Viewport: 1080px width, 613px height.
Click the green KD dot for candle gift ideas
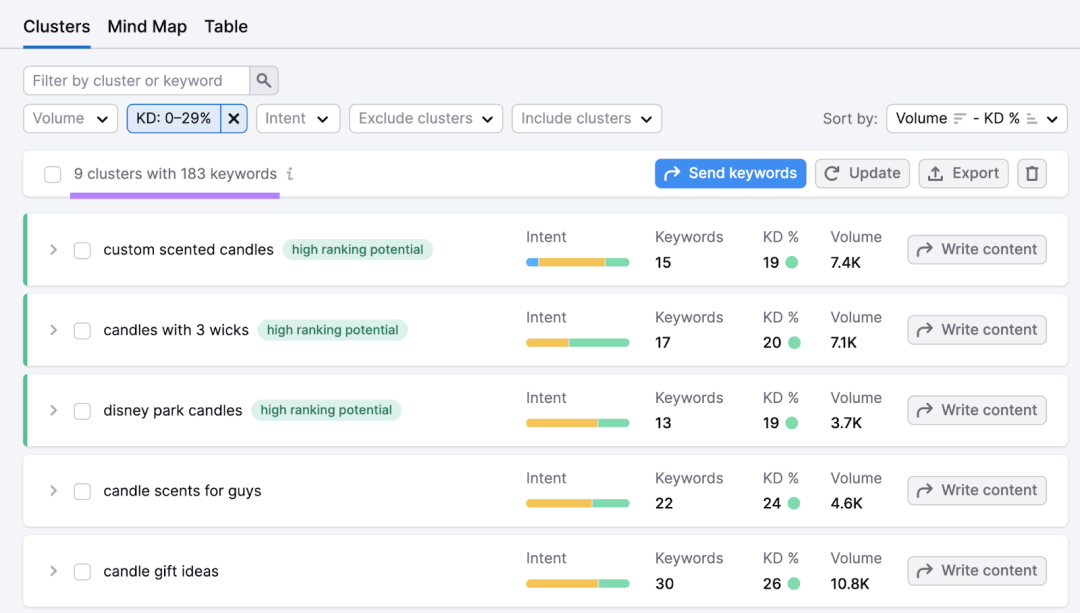794,583
